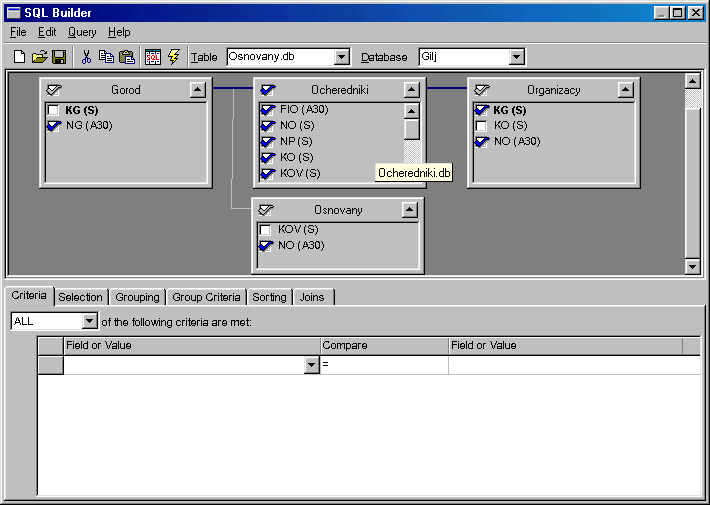This screenshot has width=710, height=505.
Task: Click the Paste clipboard icon
Action: pyautogui.click(x=127, y=57)
